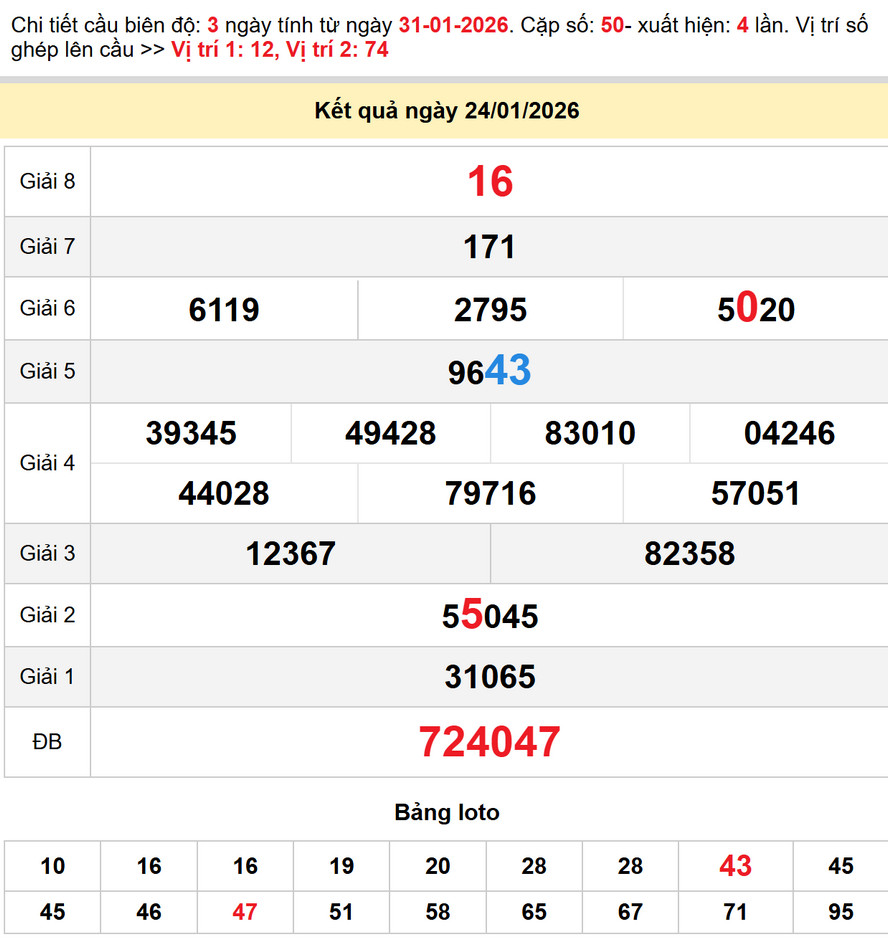This screenshot has height=940, width=888.
Task: Select number 79716 in Giải 4
Action: coord(489,493)
